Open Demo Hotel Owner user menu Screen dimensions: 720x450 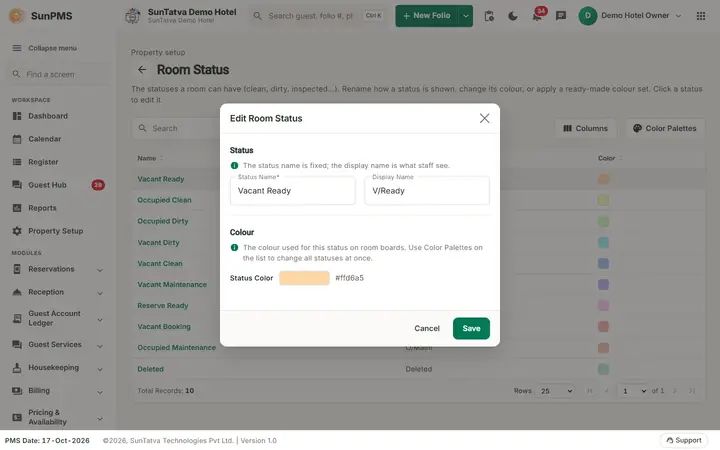click(x=630, y=16)
